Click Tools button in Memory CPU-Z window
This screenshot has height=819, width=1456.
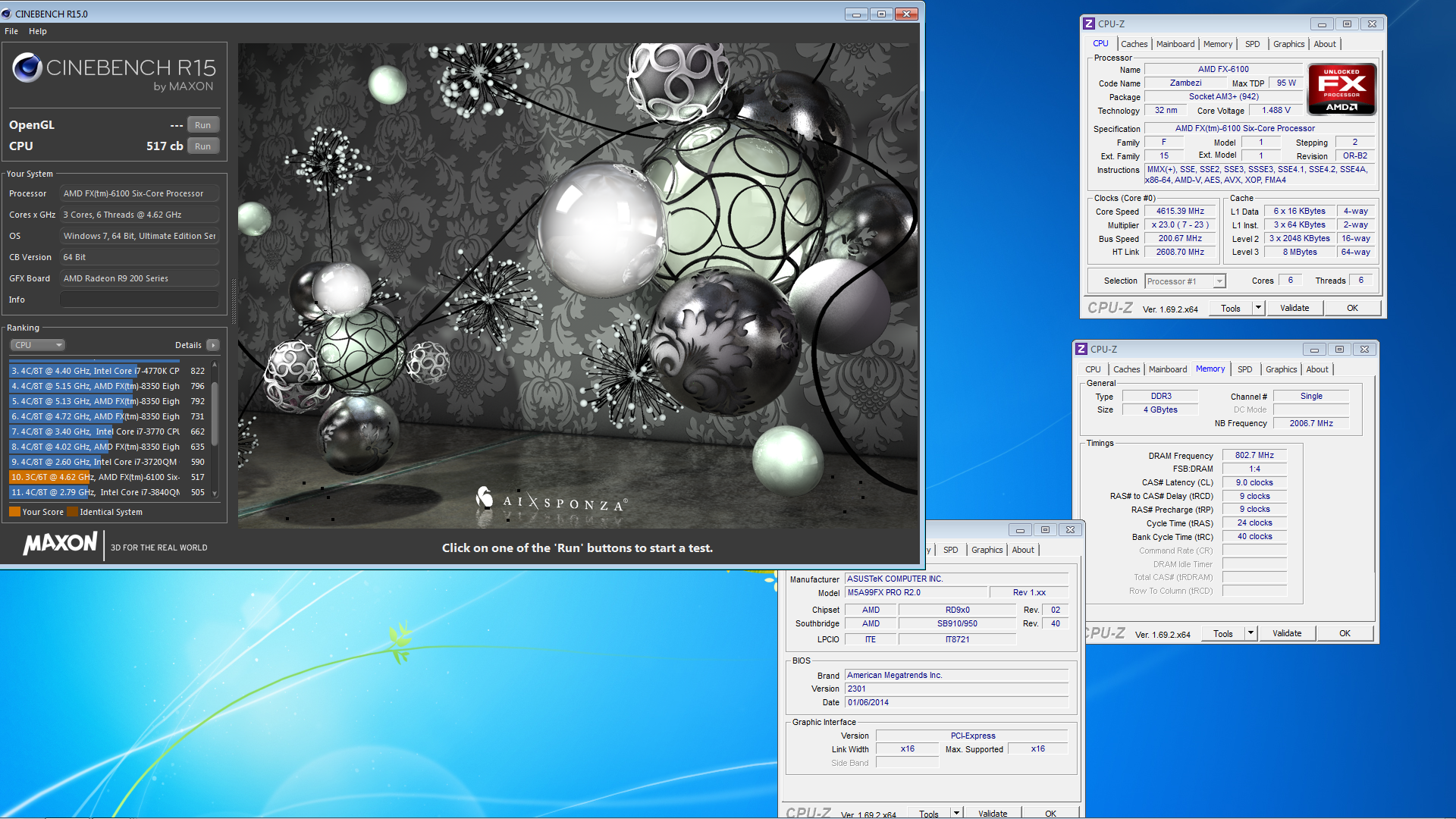pos(1222,633)
